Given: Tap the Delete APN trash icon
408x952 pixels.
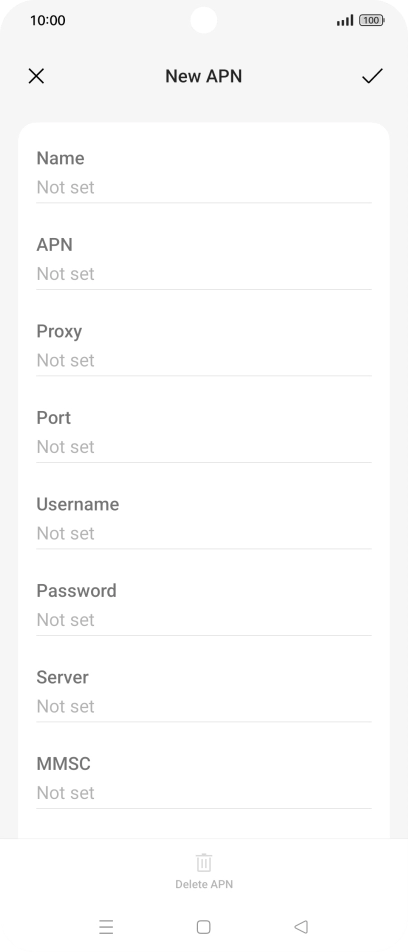Looking at the screenshot, I should [204, 862].
